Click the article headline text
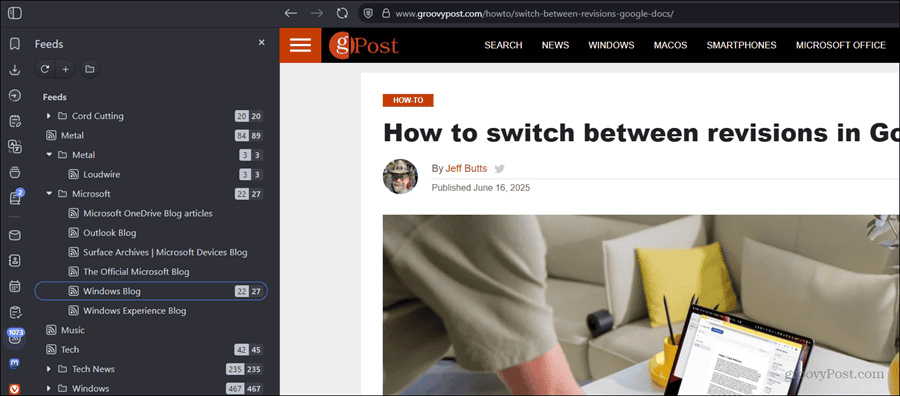Viewport: 900px width, 397px height. point(641,133)
